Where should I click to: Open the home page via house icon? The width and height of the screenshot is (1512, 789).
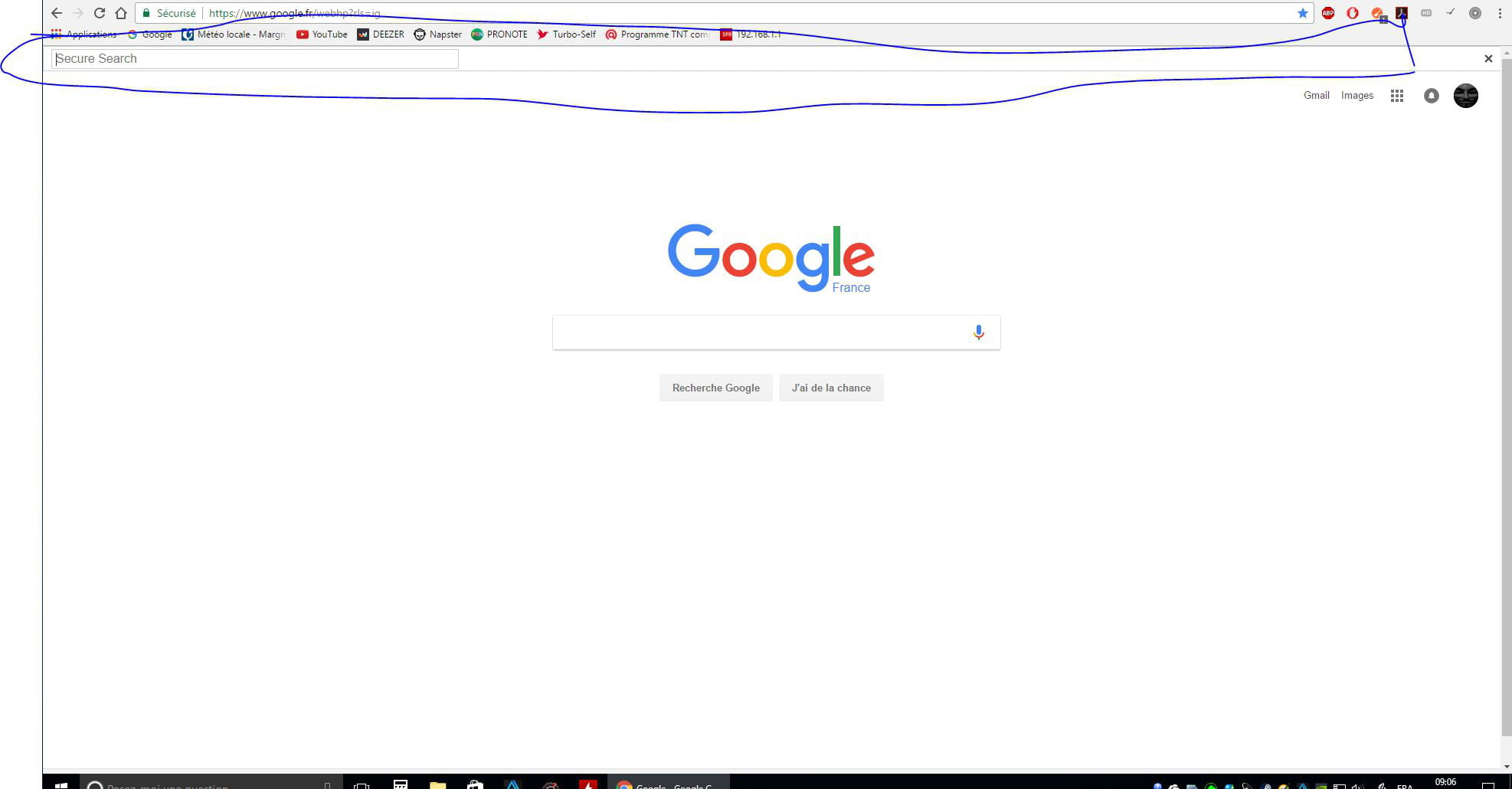[121, 13]
